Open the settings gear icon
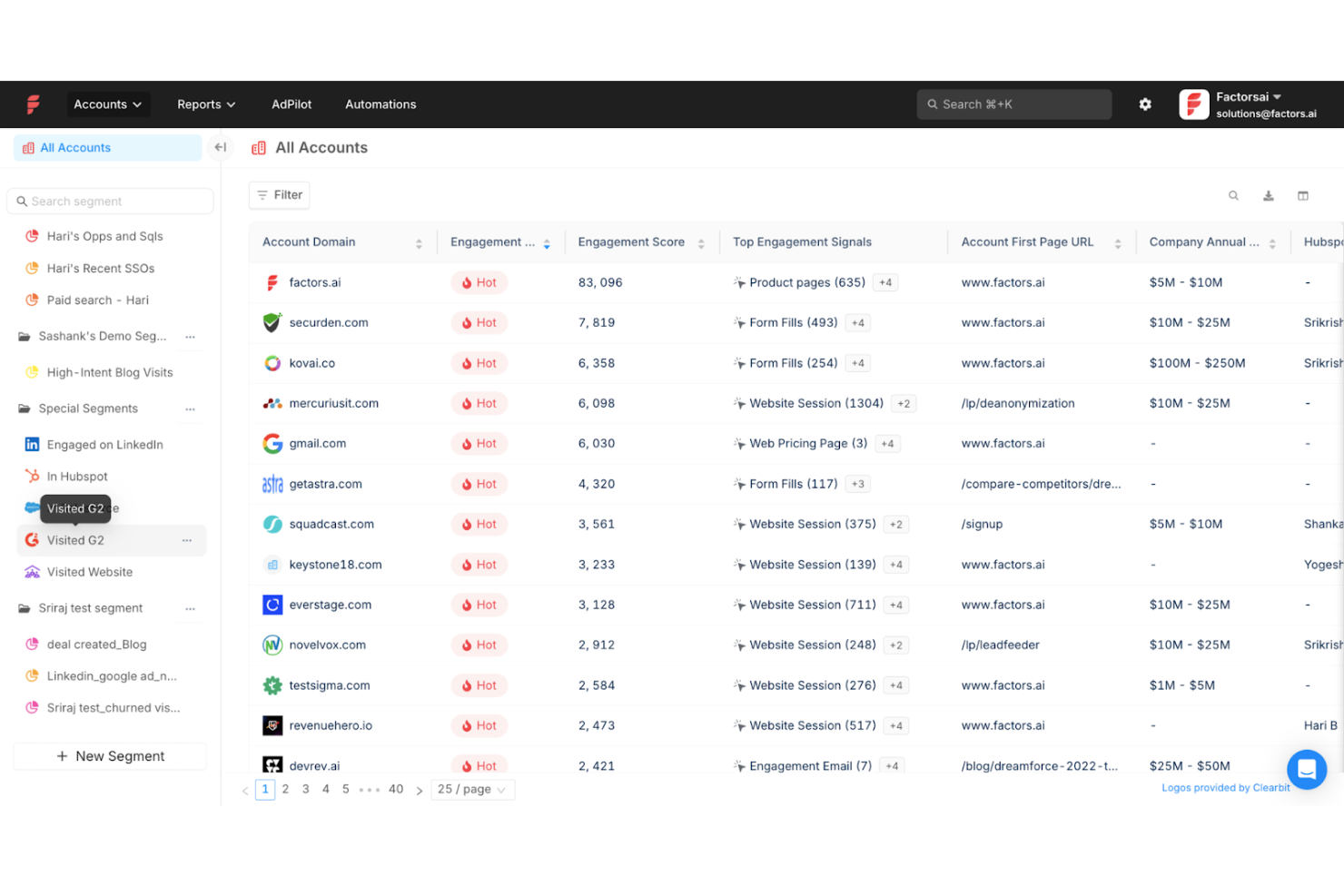 1145,104
